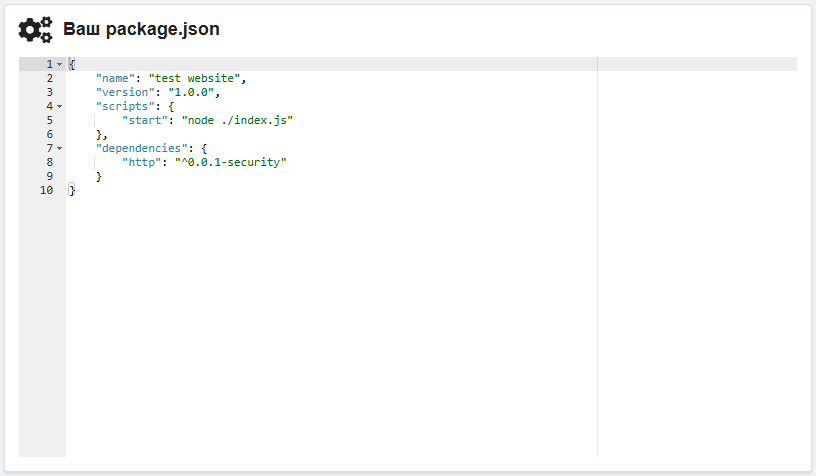Viewport: 816px width, 476px height.
Task: Click the gears icon beside the heading
Action: pos(36,30)
